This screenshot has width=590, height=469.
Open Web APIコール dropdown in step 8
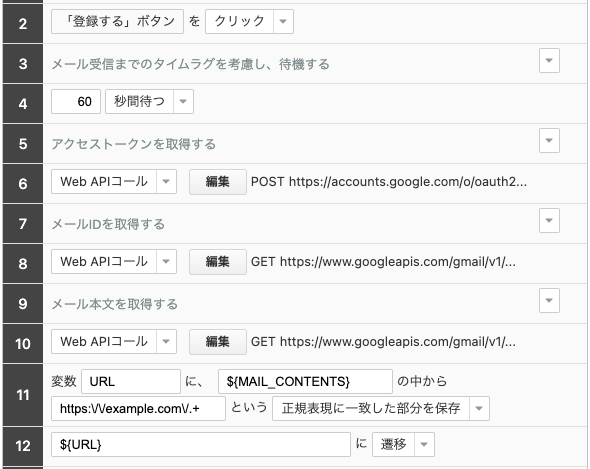[166, 261]
